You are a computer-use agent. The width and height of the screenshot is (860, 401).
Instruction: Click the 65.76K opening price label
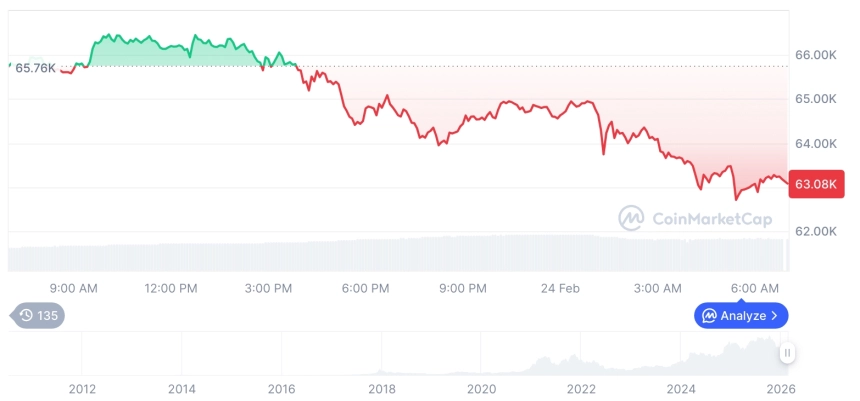(37, 68)
